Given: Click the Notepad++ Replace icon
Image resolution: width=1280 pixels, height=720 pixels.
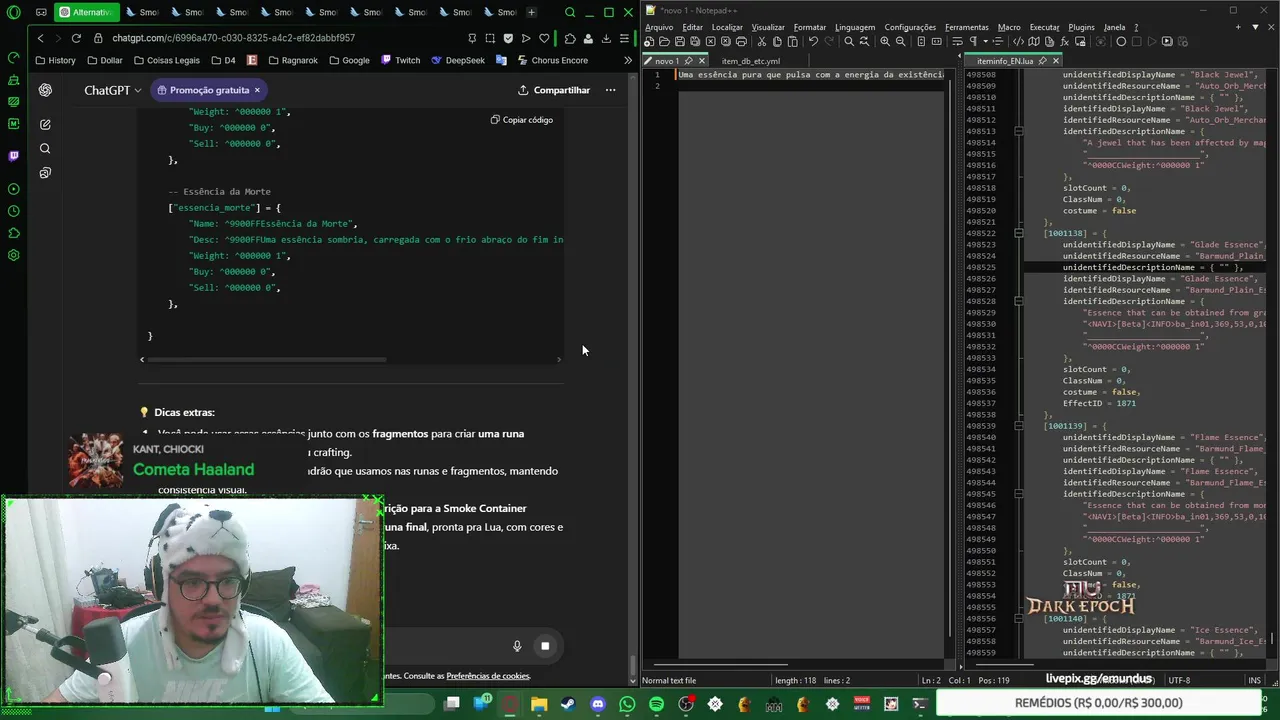Looking at the screenshot, I should [864, 42].
